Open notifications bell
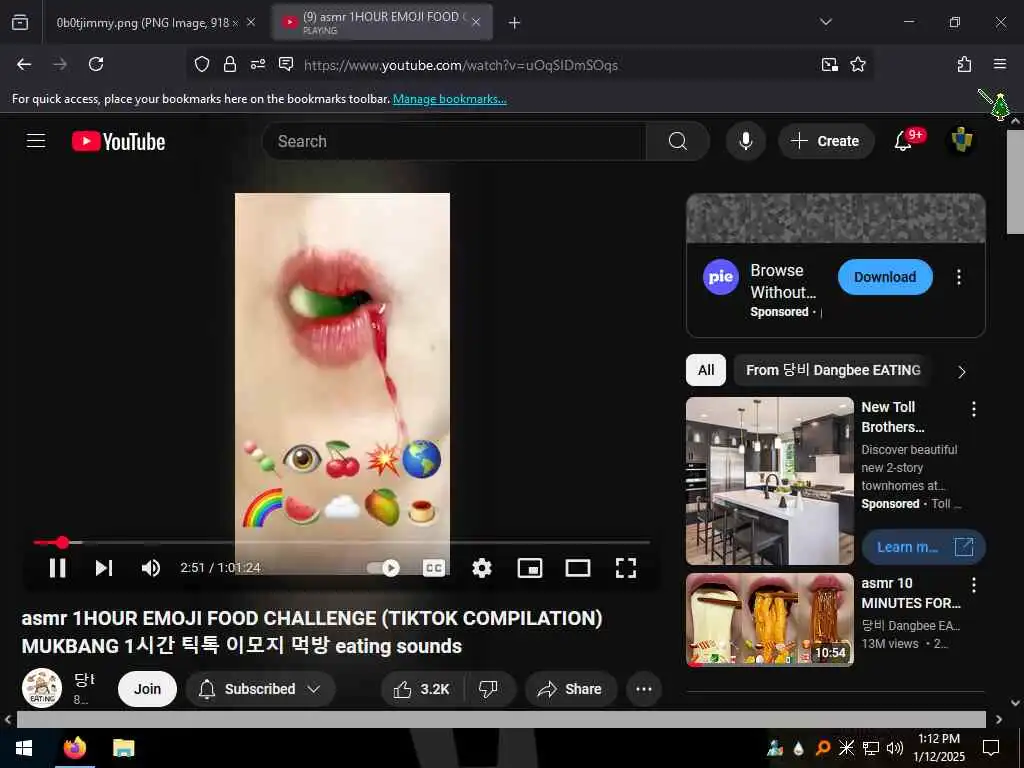The width and height of the screenshot is (1024, 768). pyautogui.click(x=903, y=140)
